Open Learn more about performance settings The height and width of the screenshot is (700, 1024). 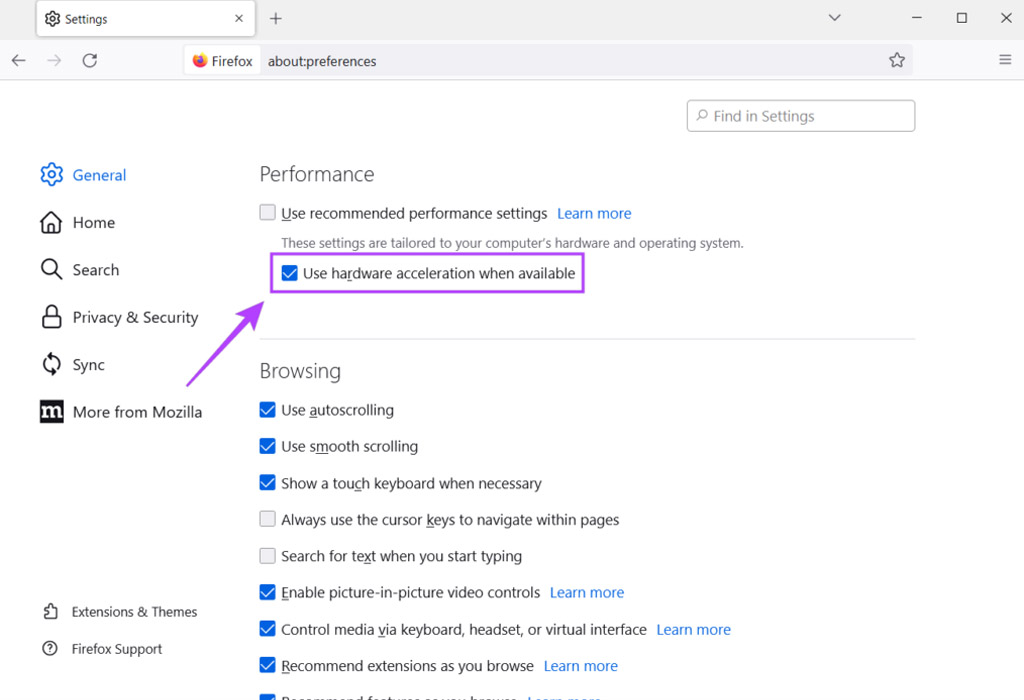[594, 214]
